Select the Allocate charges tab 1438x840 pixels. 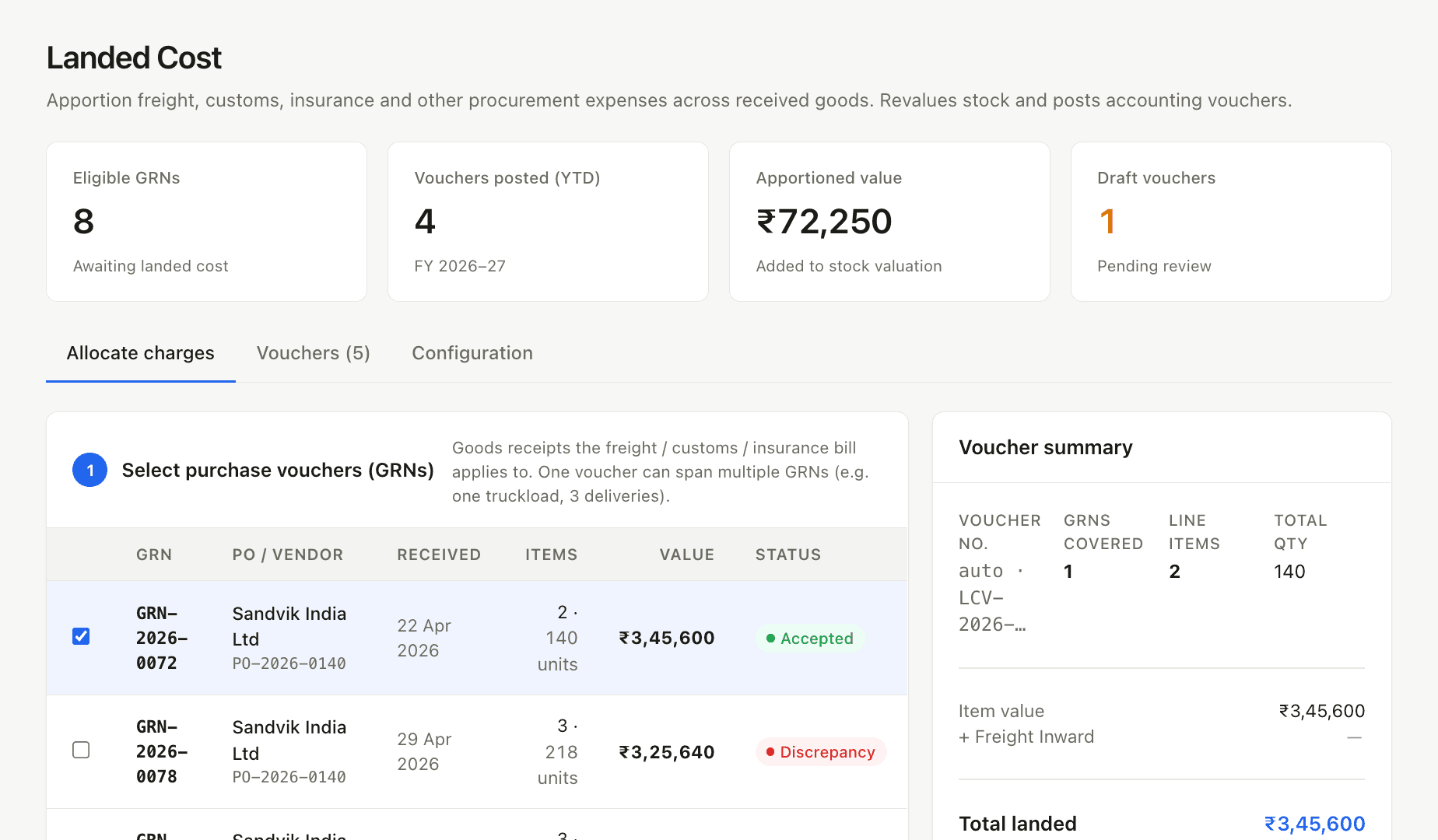tap(141, 353)
